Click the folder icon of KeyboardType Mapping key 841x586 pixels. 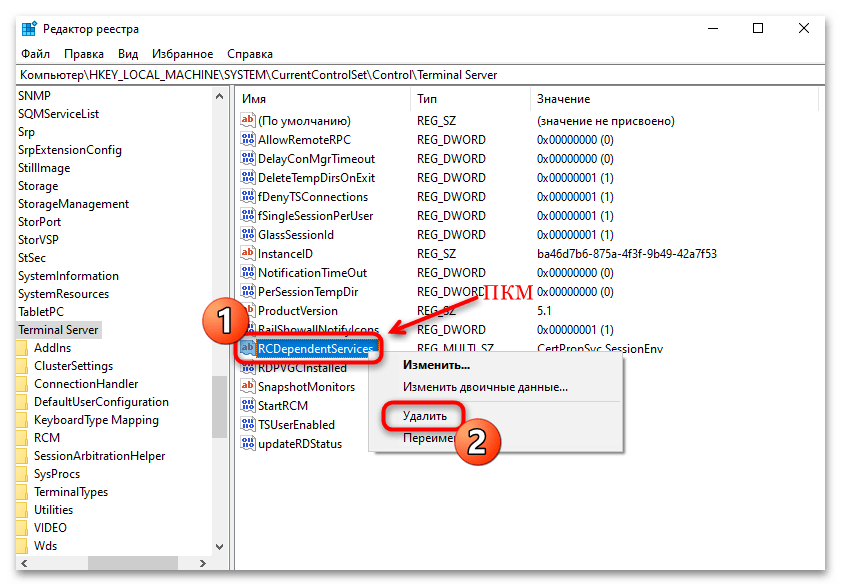22,420
